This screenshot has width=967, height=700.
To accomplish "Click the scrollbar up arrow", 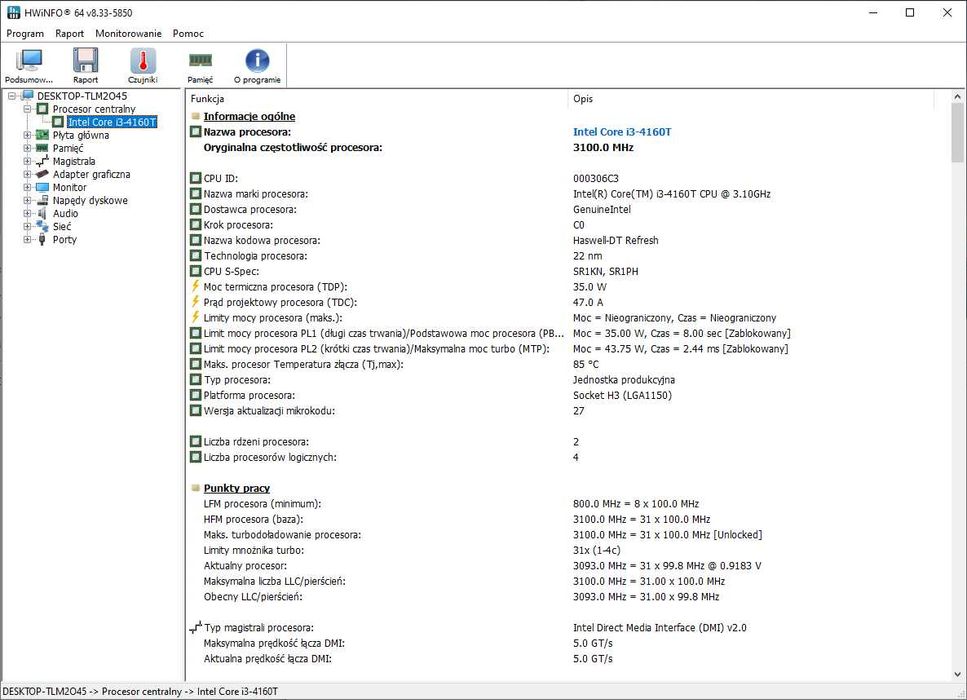I will coord(957,97).
